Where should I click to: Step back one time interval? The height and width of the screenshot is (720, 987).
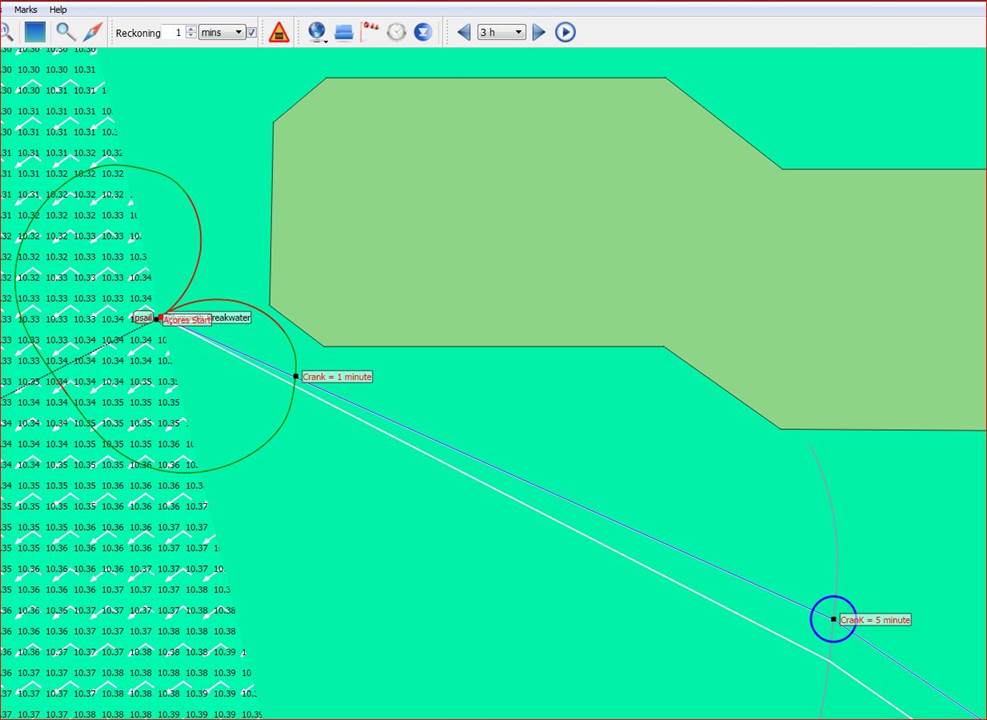(464, 32)
